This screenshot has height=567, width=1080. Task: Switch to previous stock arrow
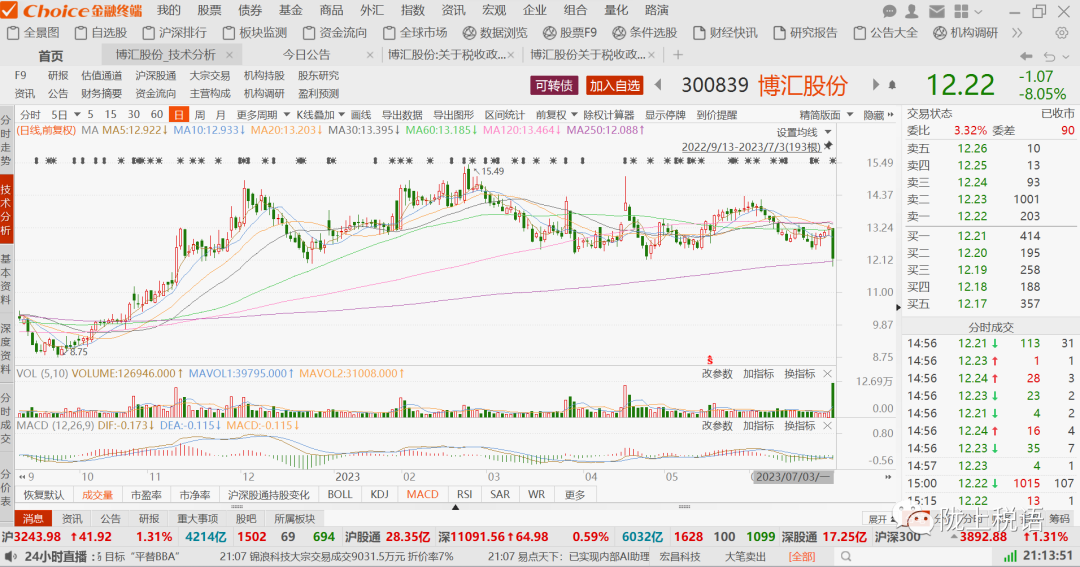tap(658, 85)
